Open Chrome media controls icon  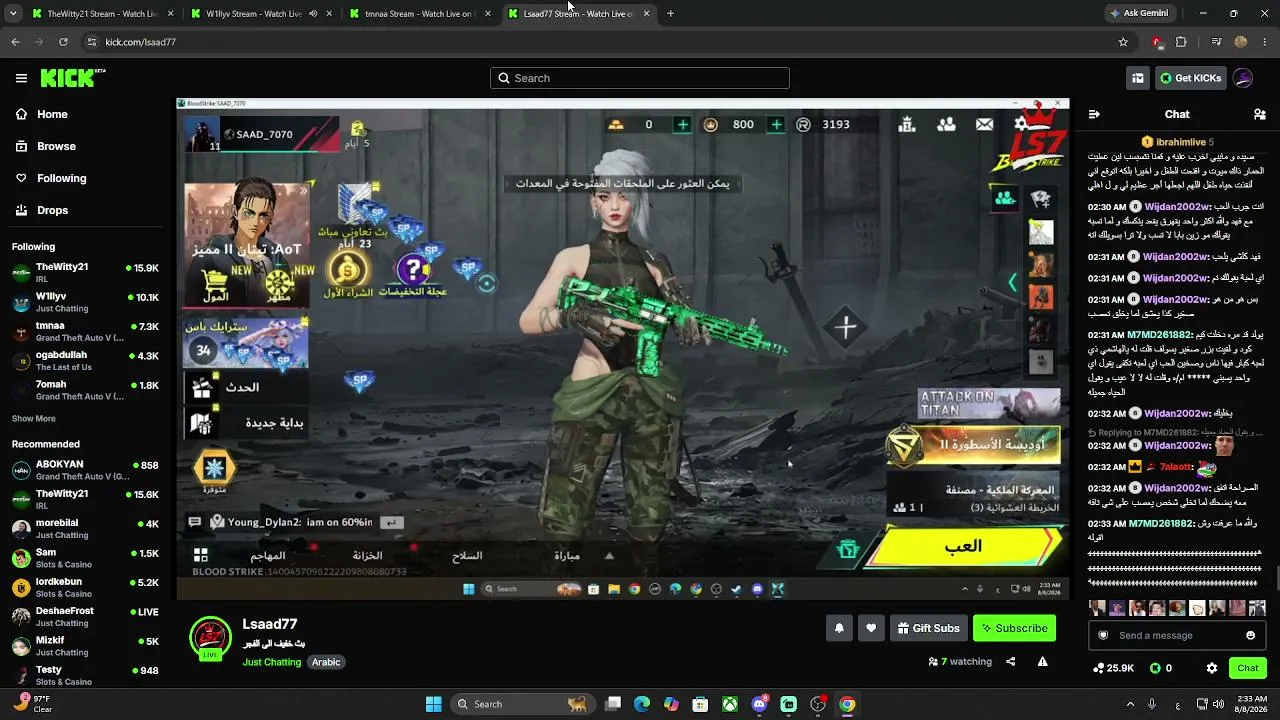pyautogui.click(x=1216, y=42)
